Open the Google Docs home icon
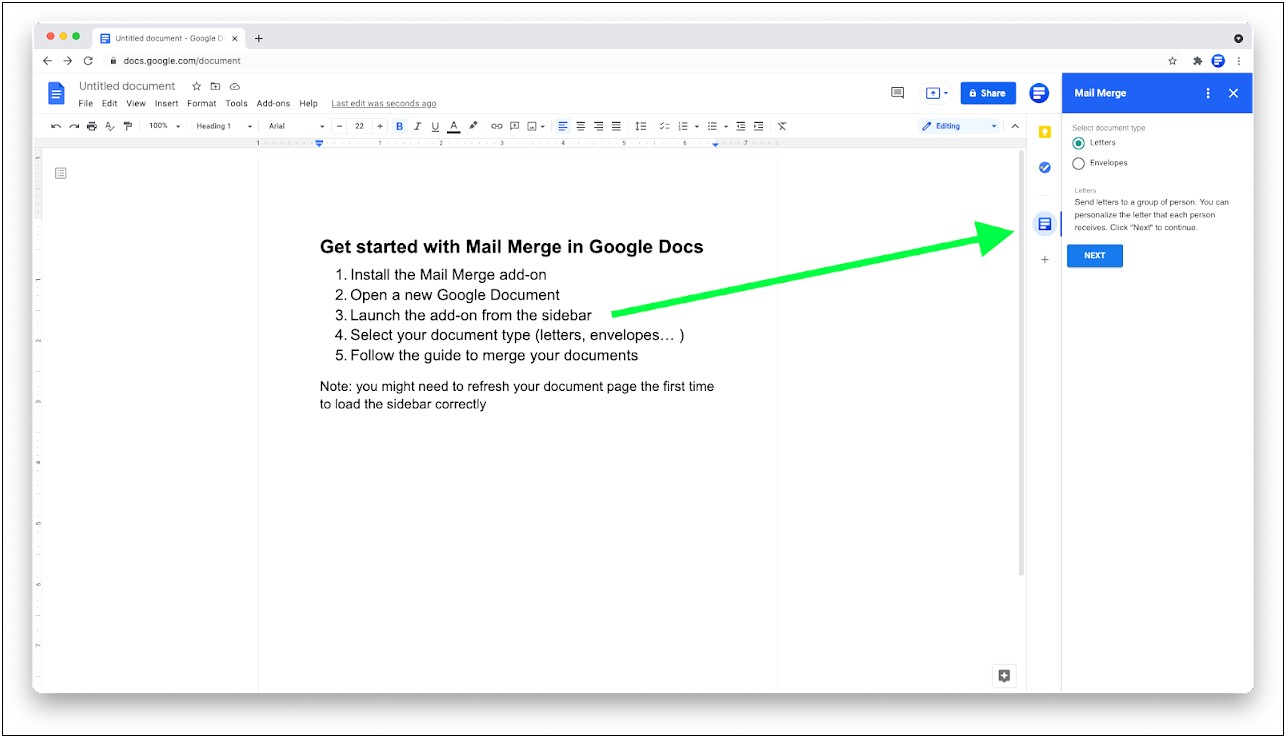This screenshot has height=738, width=1286. click(x=56, y=93)
